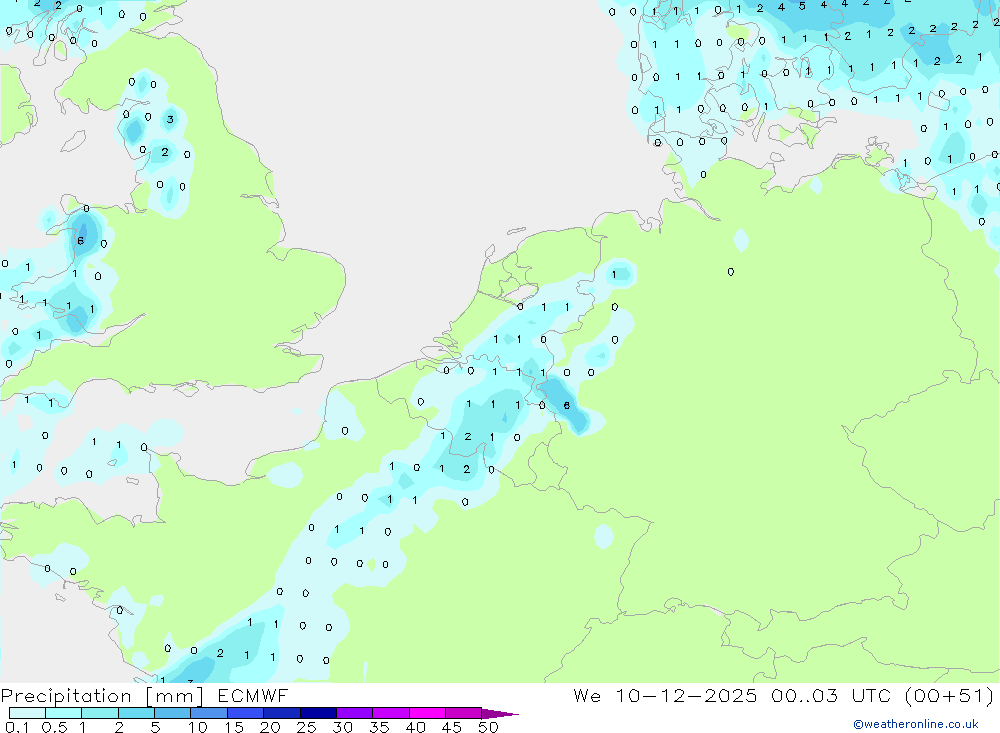Click the lightest 0.1–0.5 mm legend swatch

pyautogui.click(x=27, y=713)
